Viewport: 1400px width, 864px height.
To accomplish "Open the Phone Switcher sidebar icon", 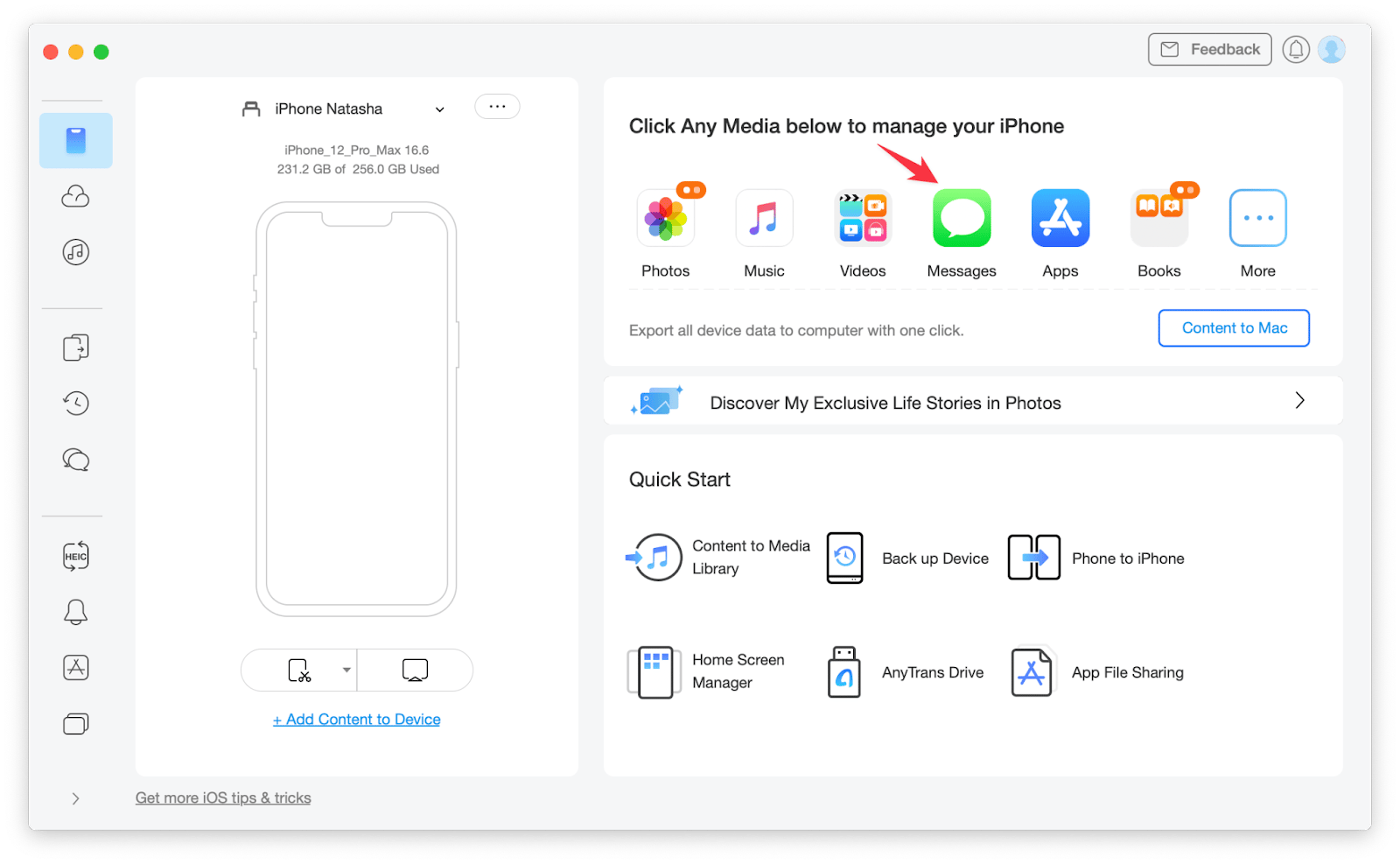I will click(76, 348).
